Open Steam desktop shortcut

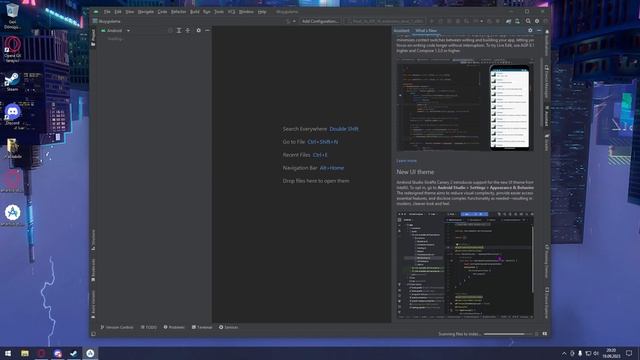tap(12, 82)
